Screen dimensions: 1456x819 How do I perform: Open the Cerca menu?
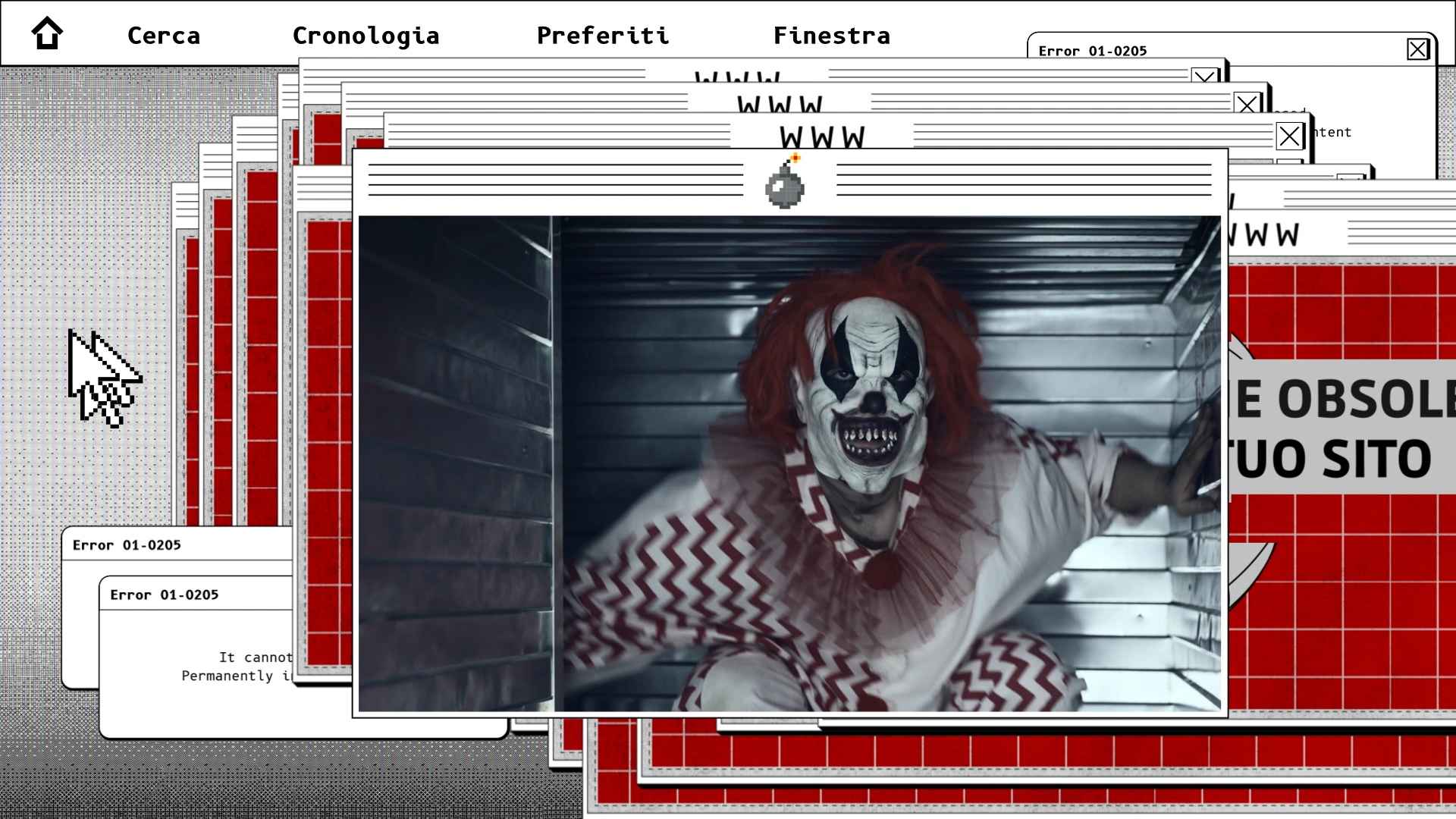point(164,36)
